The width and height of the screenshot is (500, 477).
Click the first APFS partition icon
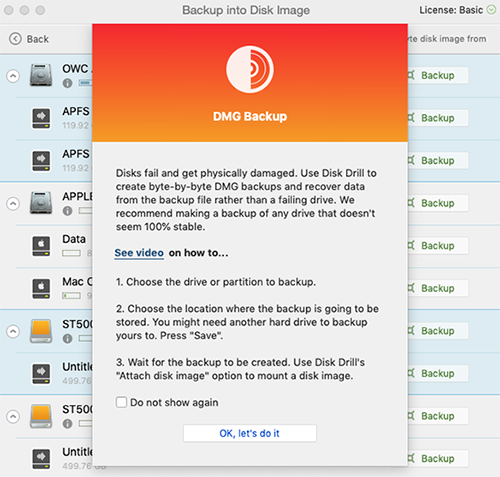point(41,118)
